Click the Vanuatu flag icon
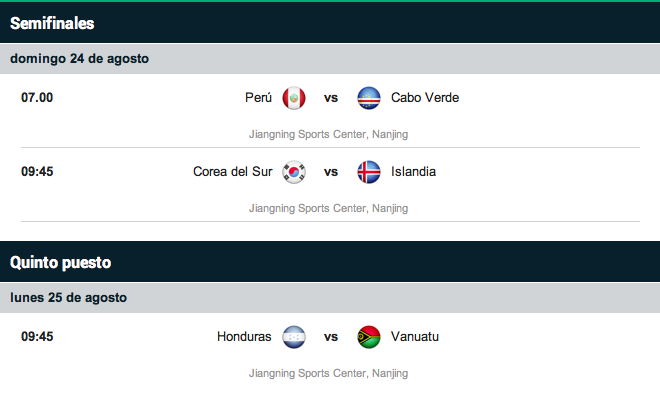The height and width of the screenshot is (393, 660). (369, 337)
